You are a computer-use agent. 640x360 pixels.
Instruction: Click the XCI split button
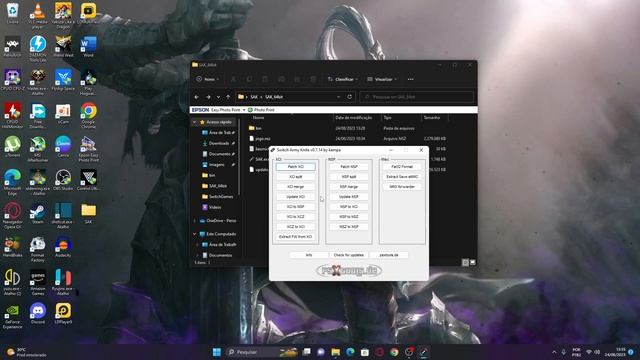click(x=296, y=177)
